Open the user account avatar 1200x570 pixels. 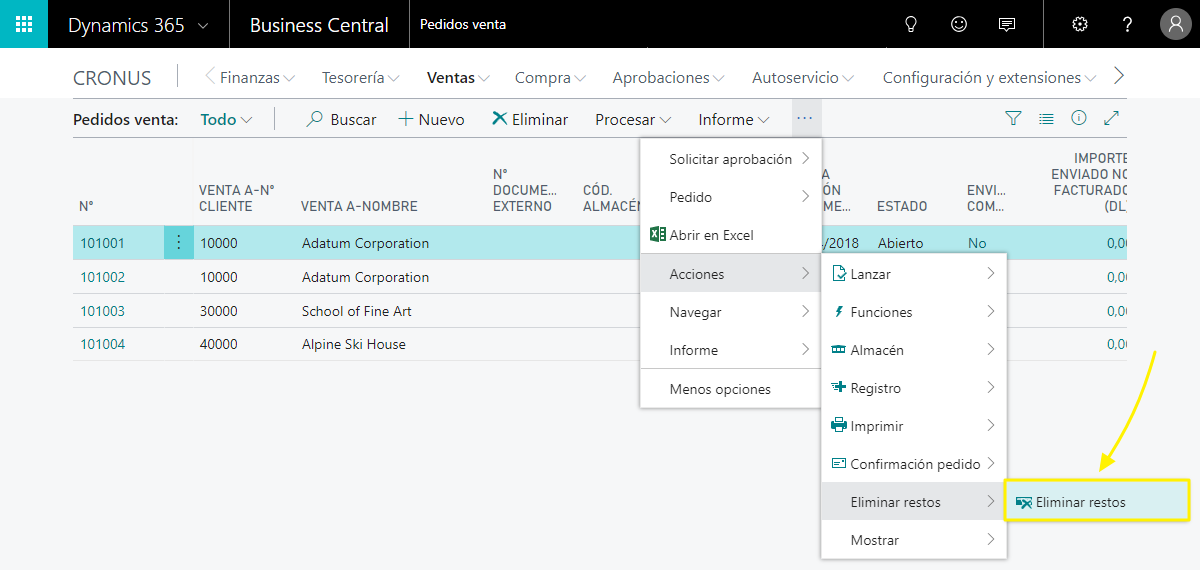(x=1175, y=24)
